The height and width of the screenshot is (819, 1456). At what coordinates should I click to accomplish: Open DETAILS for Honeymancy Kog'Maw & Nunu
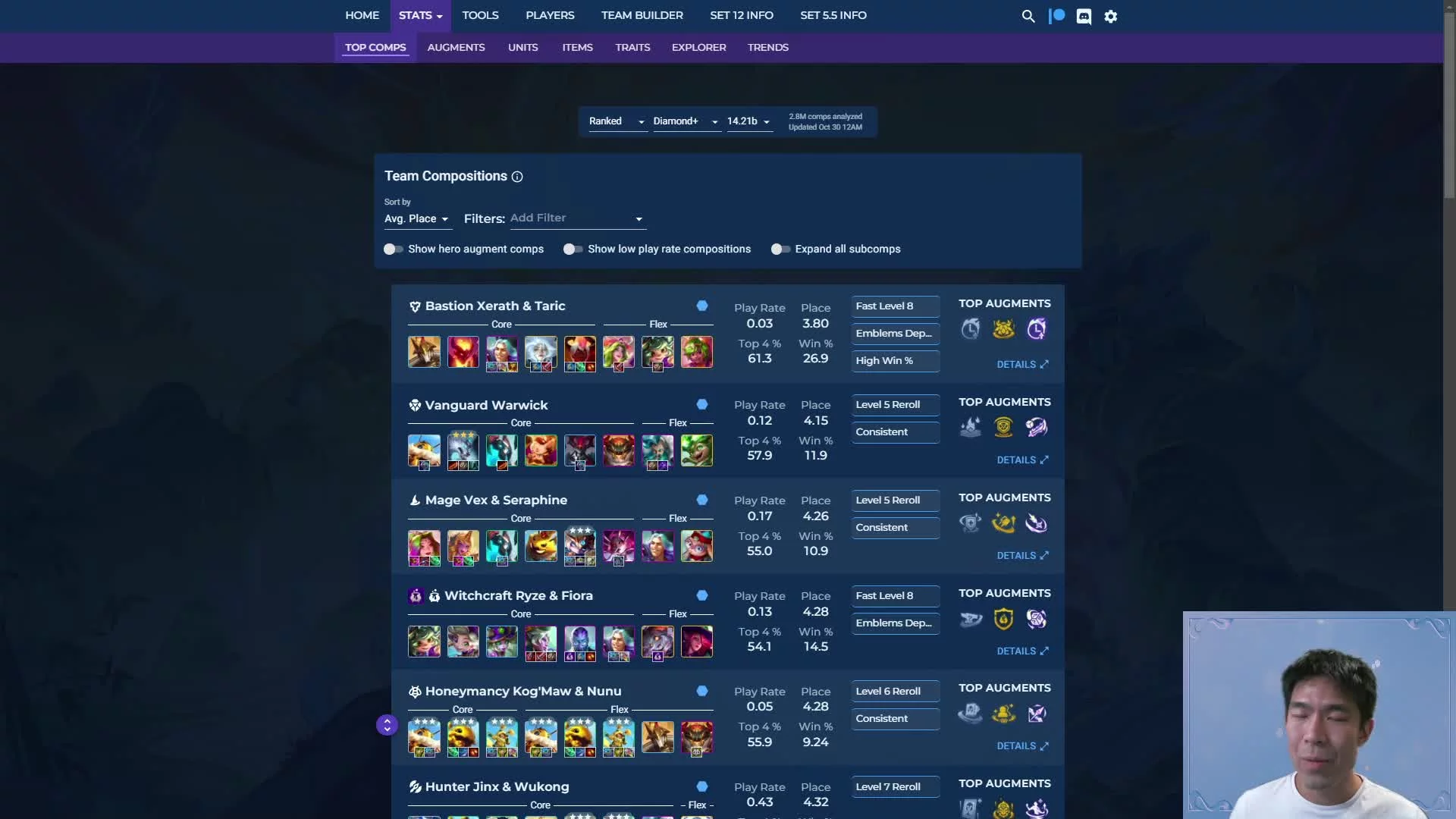click(1022, 746)
